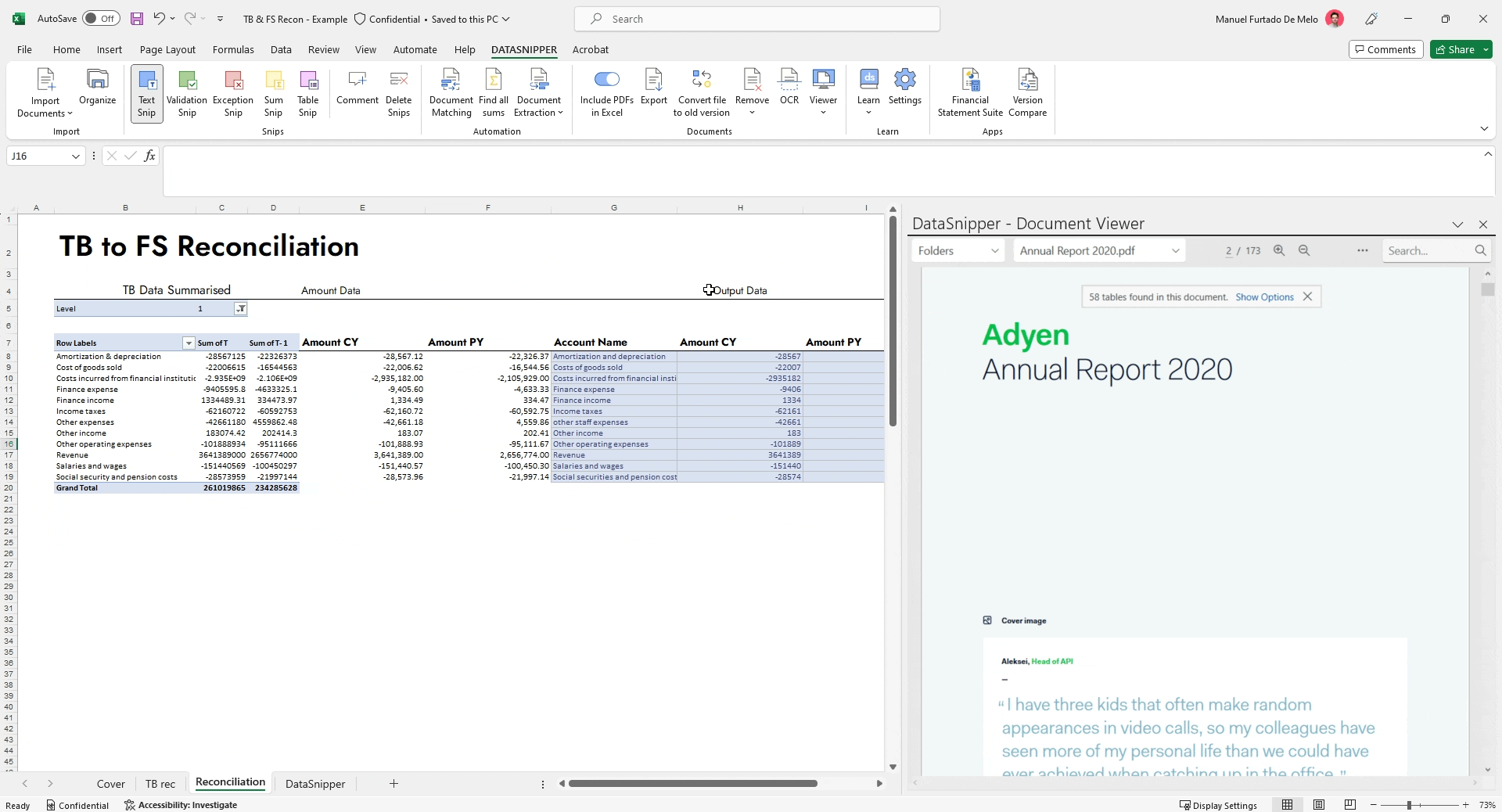The height and width of the screenshot is (812, 1502).
Task: Click the Find all sums tool
Action: point(494,92)
